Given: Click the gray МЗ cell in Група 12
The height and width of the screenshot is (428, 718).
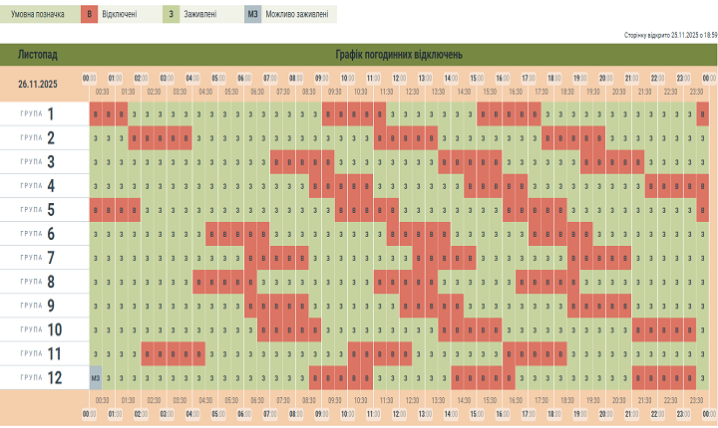Looking at the screenshot, I should pyautogui.click(x=96, y=379).
